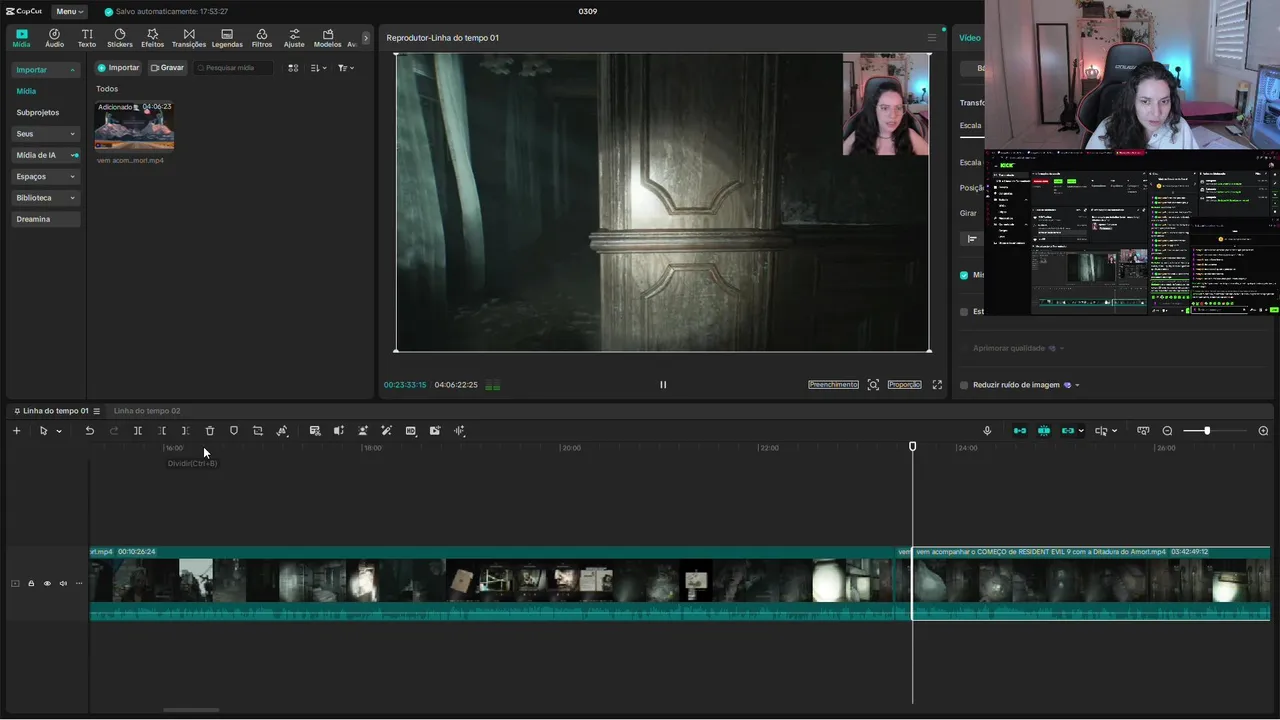The width and height of the screenshot is (1280, 720).
Task: Click the delete left split icon
Action: 162,431
